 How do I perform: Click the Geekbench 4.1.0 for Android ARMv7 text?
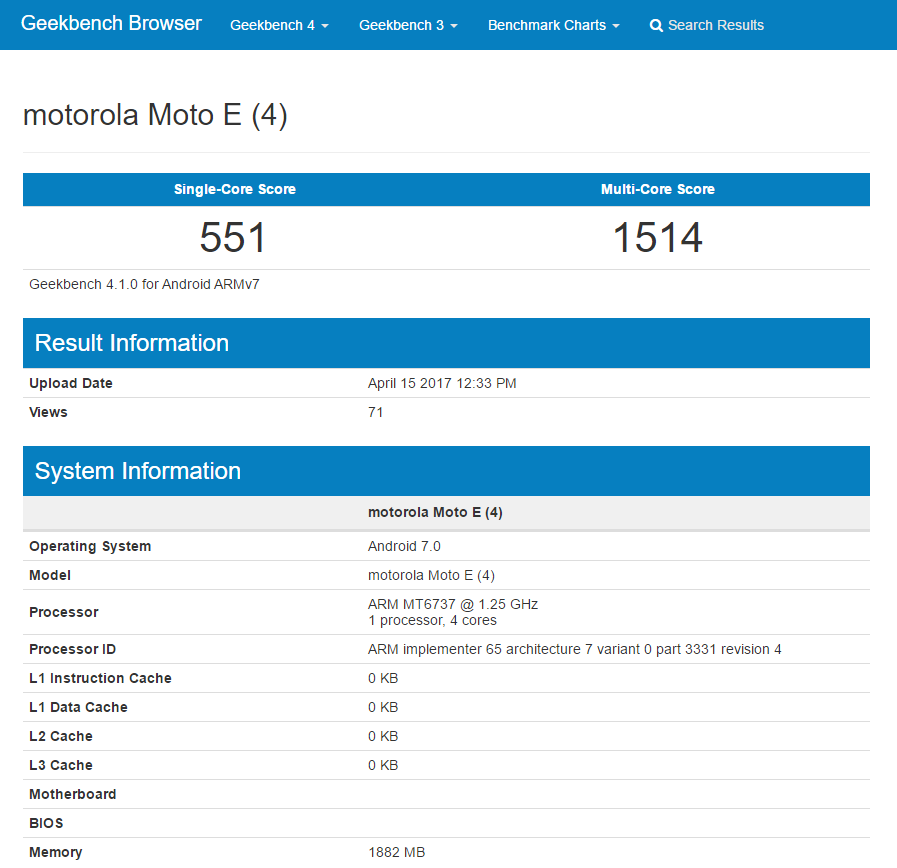[x=144, y=284]
